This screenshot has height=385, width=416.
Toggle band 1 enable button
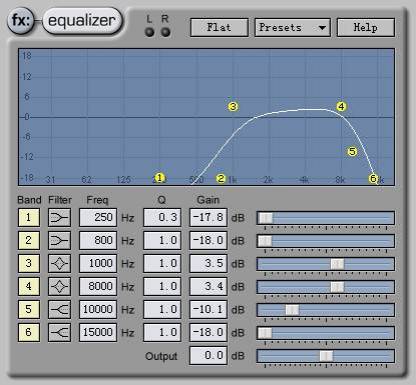[x=29, y=218]
